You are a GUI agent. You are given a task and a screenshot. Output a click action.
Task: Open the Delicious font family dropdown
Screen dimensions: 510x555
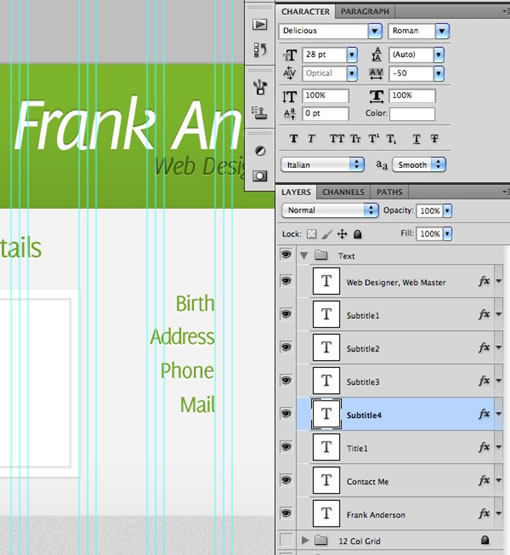(375, 31)
